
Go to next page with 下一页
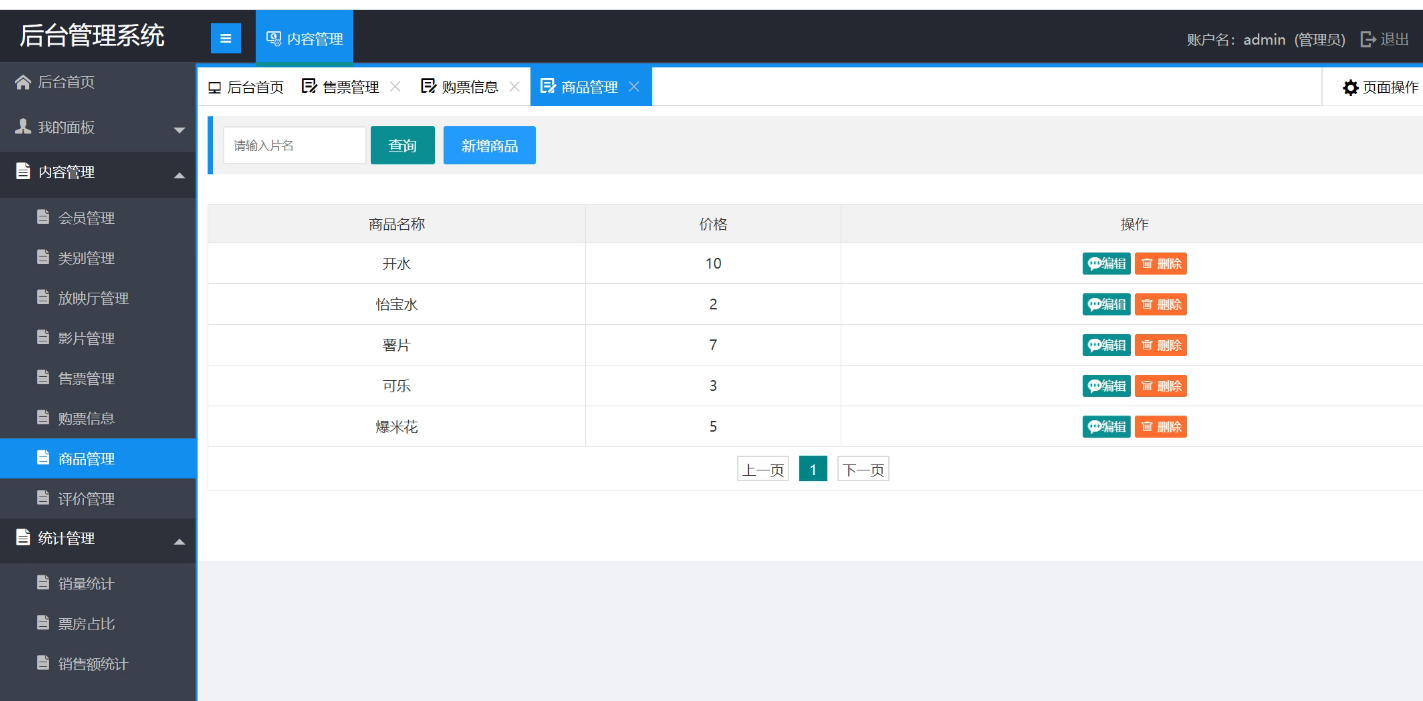coord(863,469)
